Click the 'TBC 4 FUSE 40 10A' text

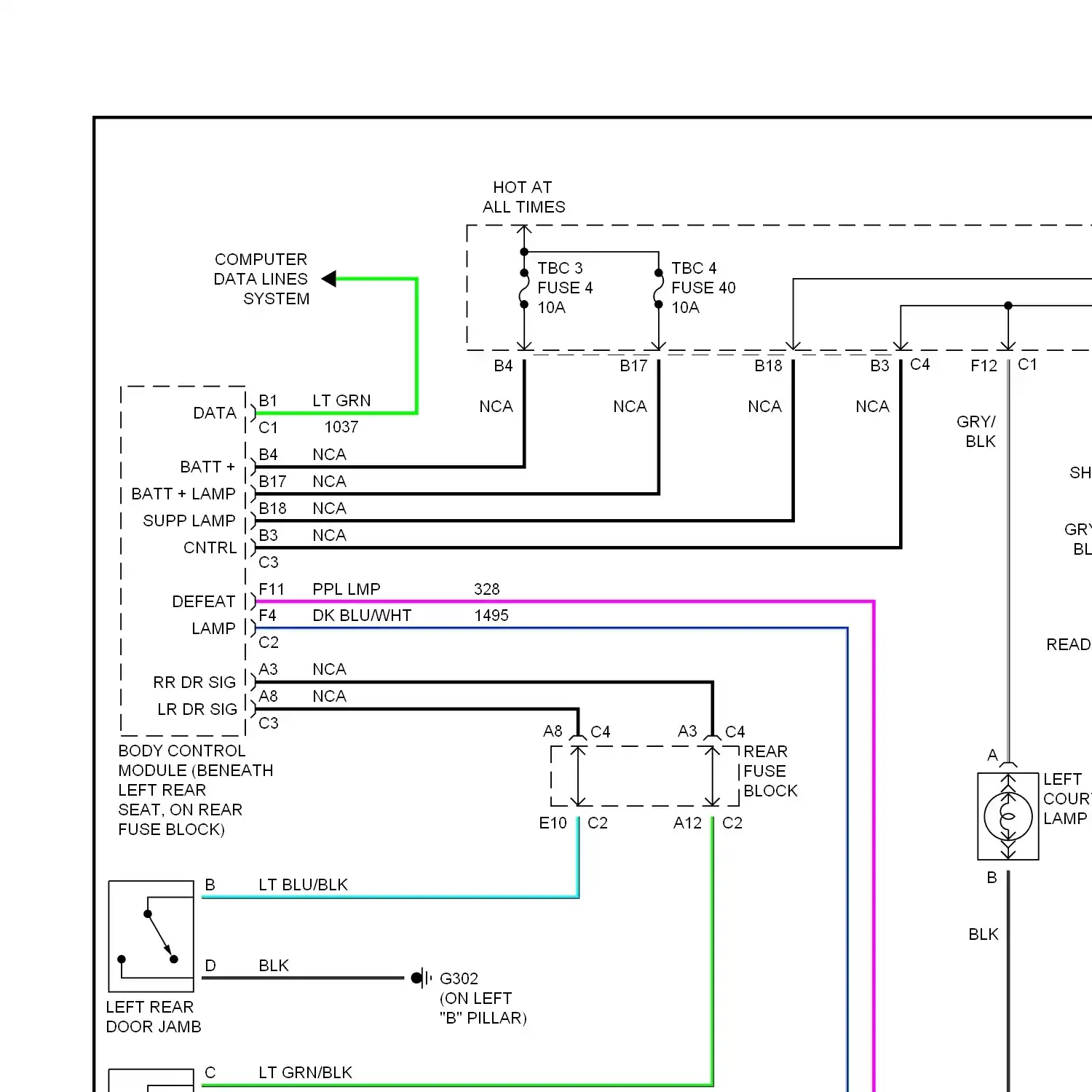tap(703, 288)
